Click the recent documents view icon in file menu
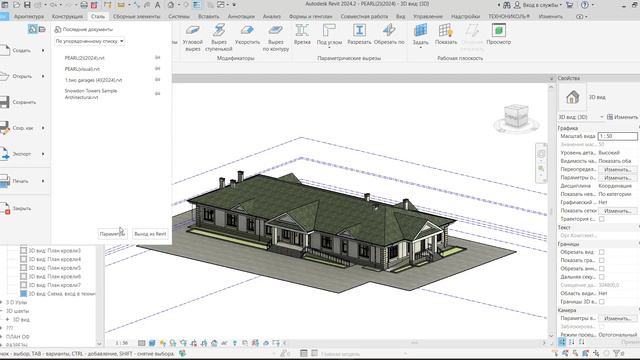Screen dimensions: 640x360 tap(32, 29)
